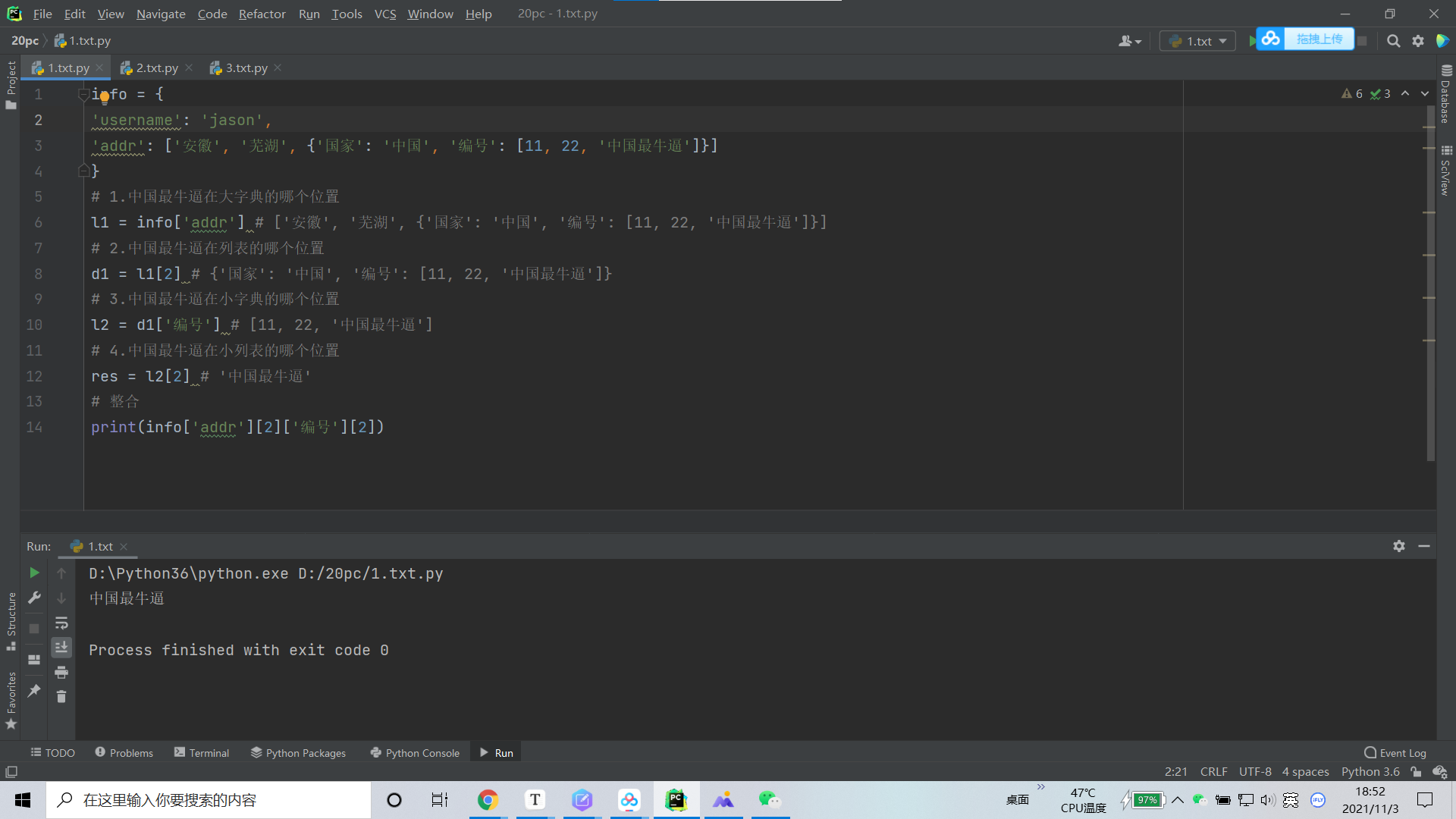Pin the Run tab with pin icon

[34, 690]
